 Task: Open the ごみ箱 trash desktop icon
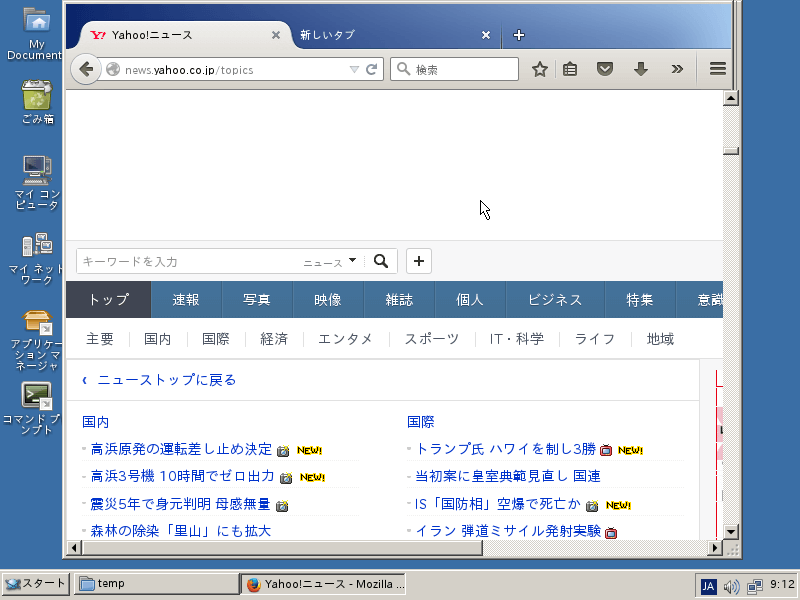click(x=37, y=103)
